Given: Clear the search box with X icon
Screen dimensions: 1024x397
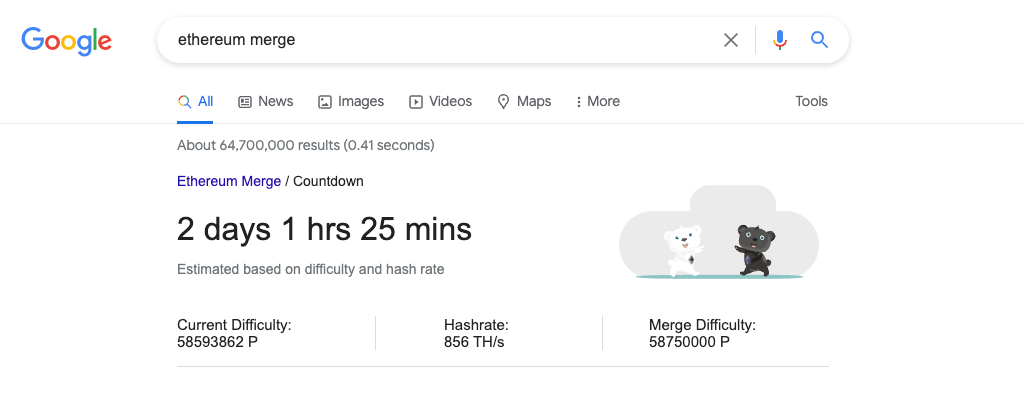Looking at the screenshot, I should tap(731, 40).
